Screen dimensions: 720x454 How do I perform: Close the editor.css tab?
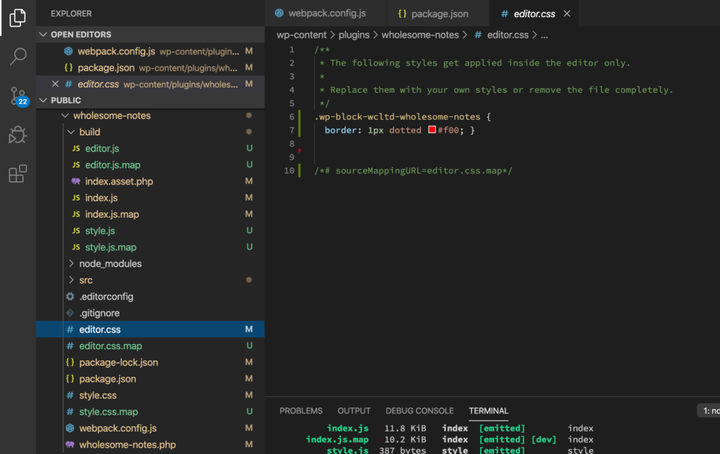[x=567, y=14]
